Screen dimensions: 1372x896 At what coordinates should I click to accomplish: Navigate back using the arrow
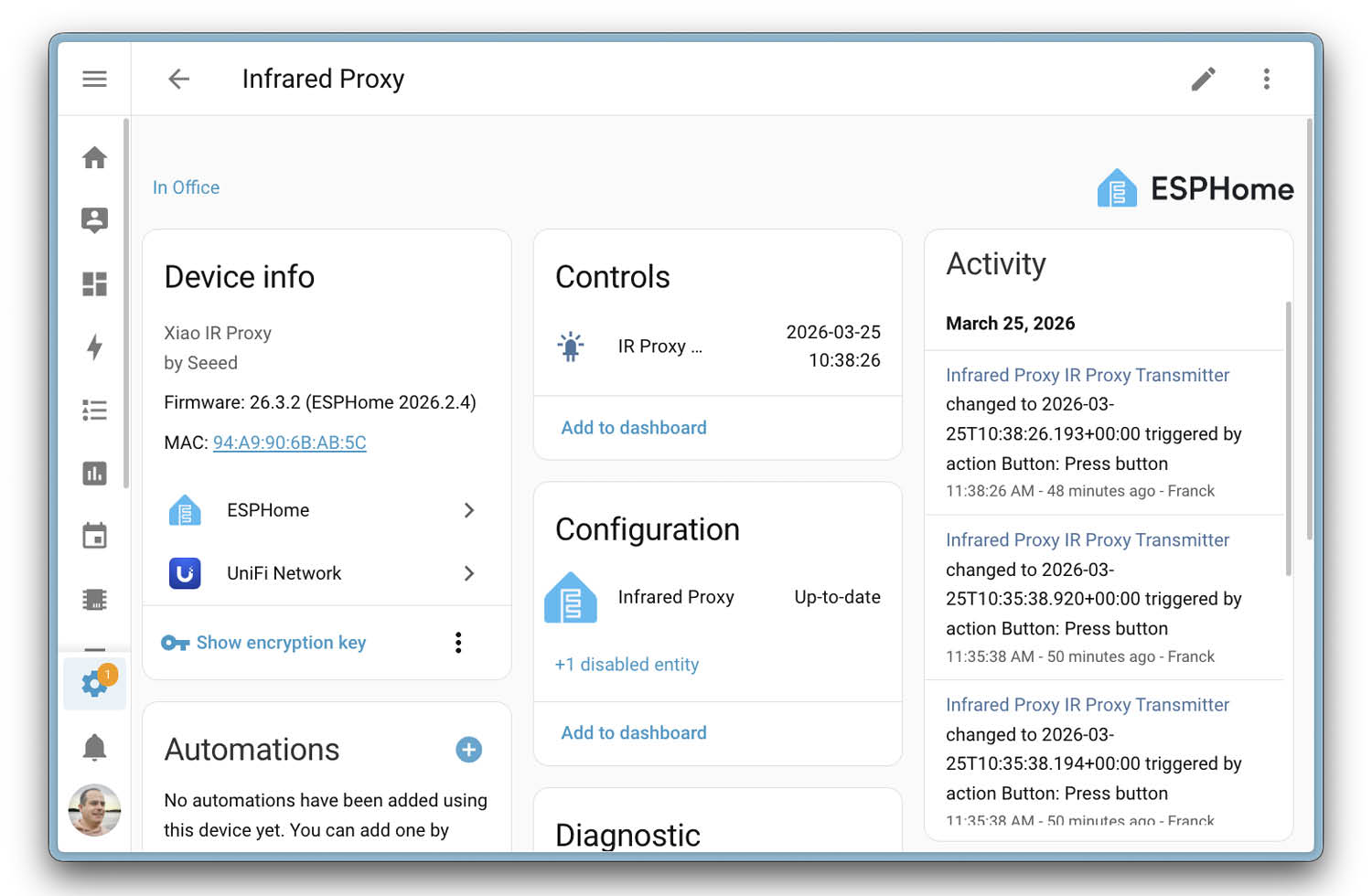coord(178,79)
